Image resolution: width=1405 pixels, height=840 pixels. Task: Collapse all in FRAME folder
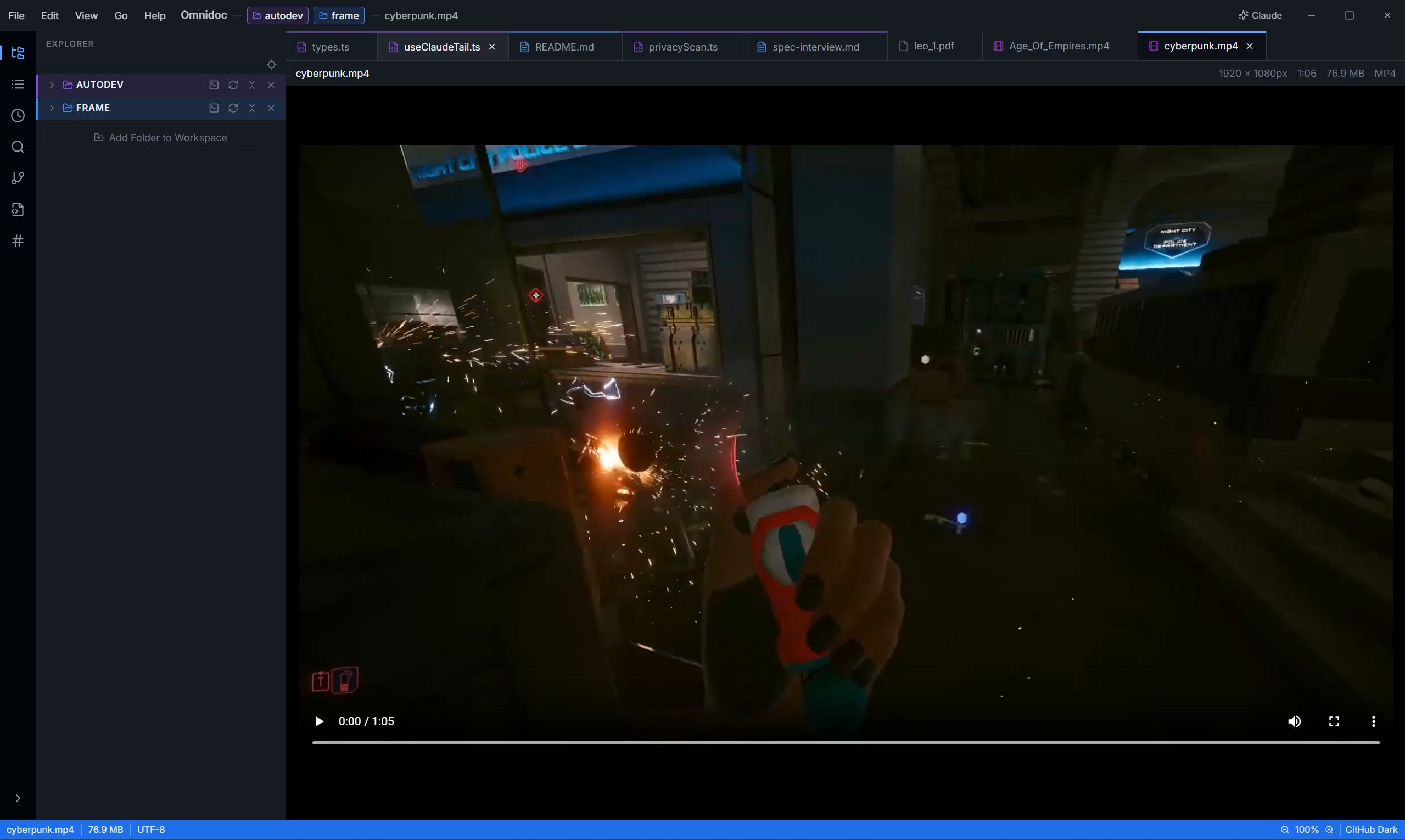252,108
